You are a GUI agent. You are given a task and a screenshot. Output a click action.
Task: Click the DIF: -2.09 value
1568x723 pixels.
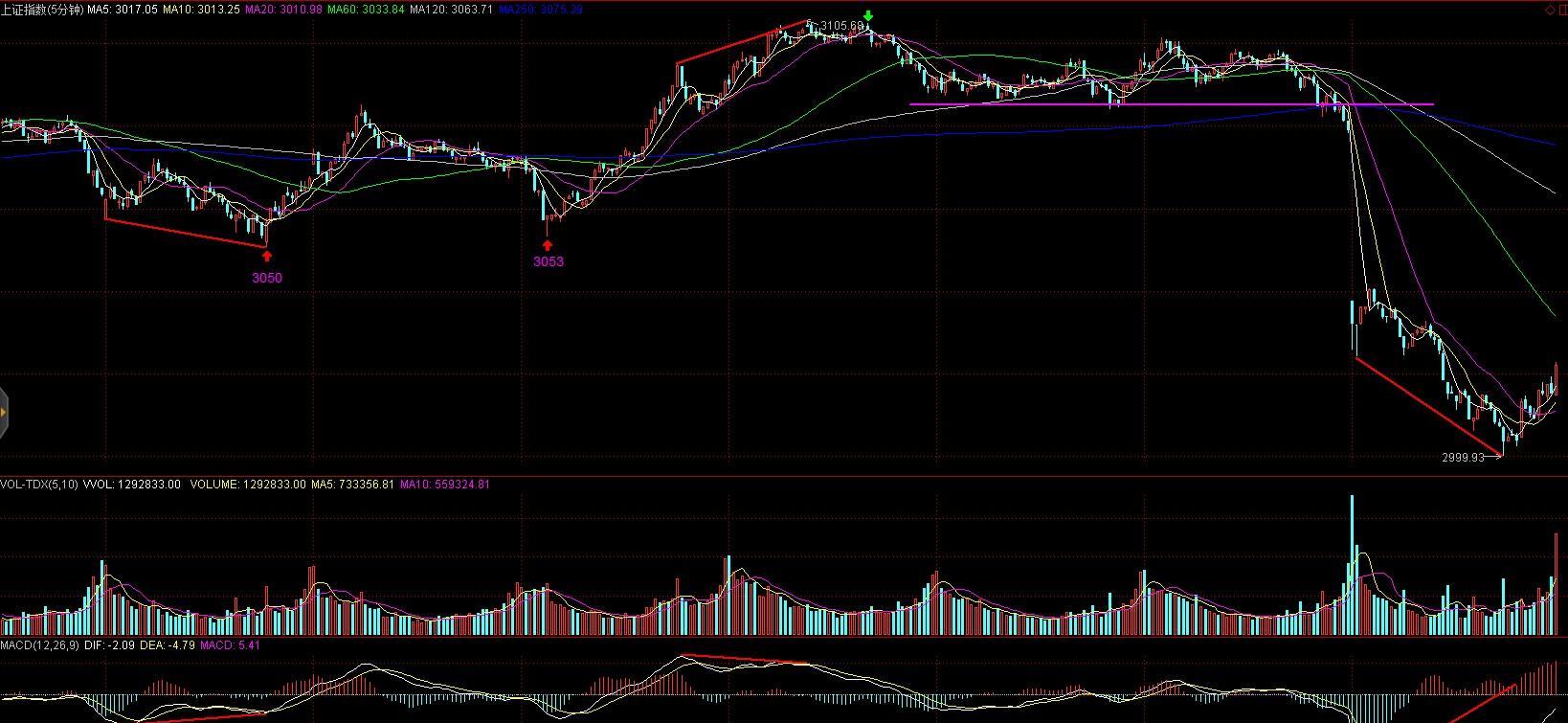(x=109, y=645)
